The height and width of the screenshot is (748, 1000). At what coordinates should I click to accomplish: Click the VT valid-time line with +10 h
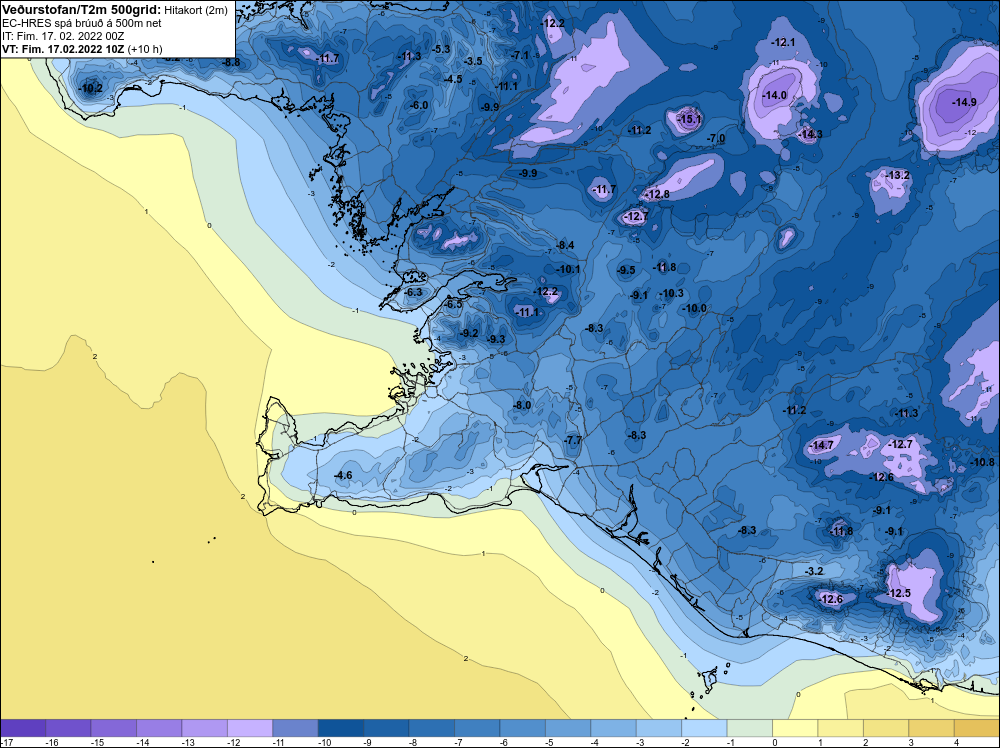[82, 49]
